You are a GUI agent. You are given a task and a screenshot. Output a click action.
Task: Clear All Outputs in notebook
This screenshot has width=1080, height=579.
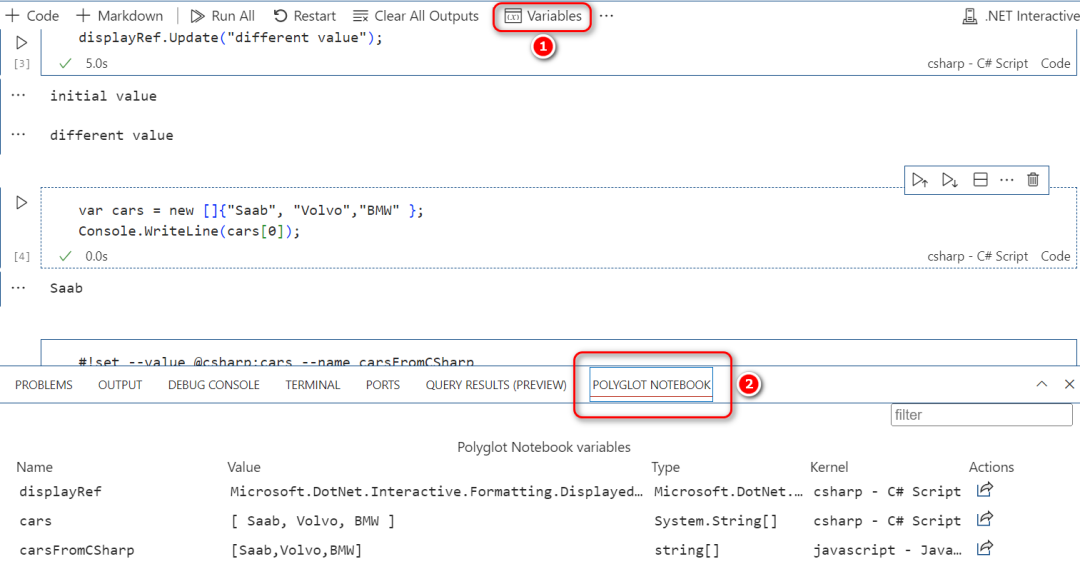(415, 16)
